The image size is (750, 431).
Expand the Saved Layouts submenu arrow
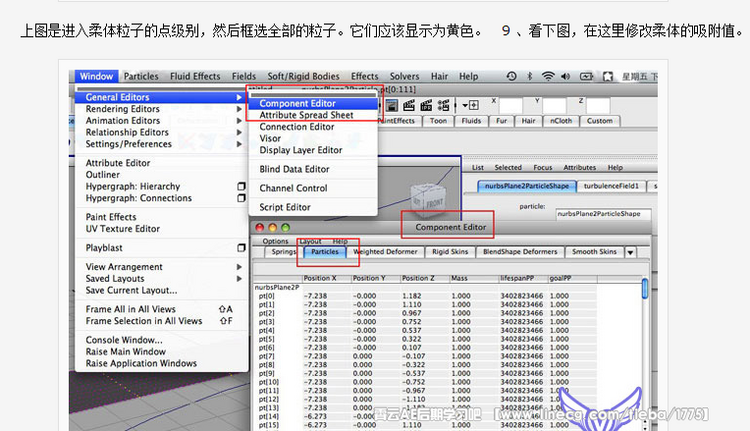(239, 278)
